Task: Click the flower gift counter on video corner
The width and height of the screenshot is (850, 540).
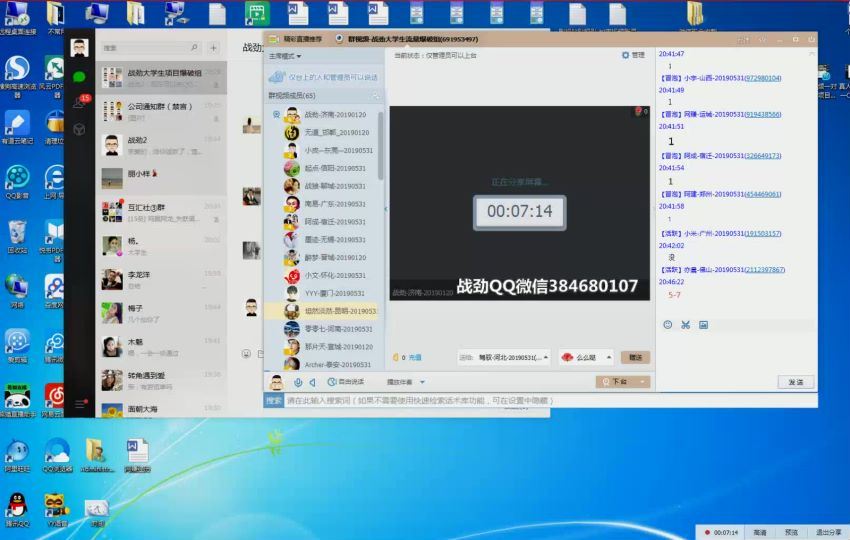Action: click(641, 111)
